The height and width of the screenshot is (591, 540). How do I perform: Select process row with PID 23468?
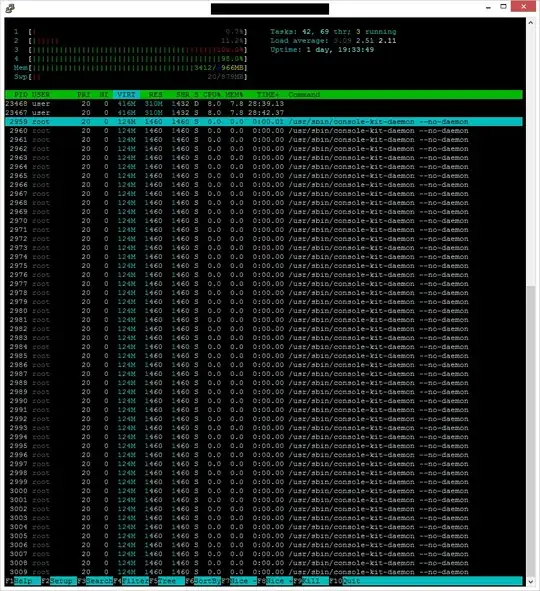[264, 104]
